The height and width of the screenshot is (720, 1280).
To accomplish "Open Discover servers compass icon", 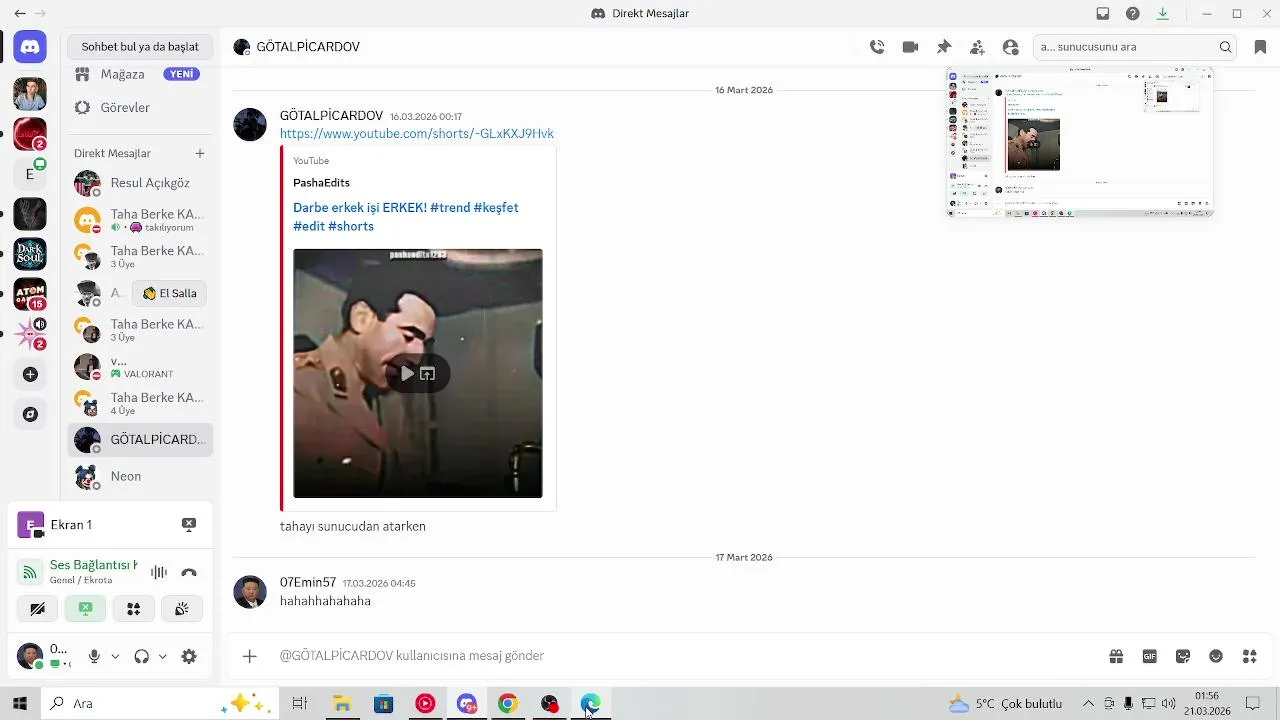I will (x=30, y=414).
